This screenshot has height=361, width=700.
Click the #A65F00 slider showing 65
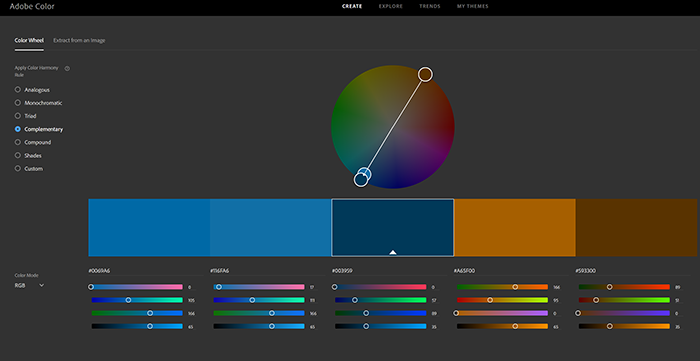(502, 327)
